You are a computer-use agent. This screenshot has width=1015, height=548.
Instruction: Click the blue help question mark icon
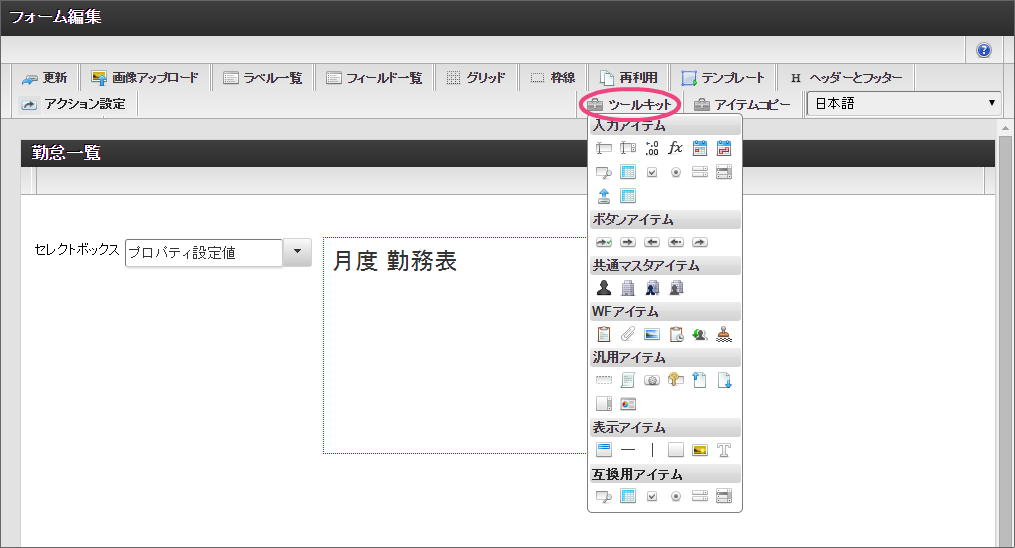point(983,50)
